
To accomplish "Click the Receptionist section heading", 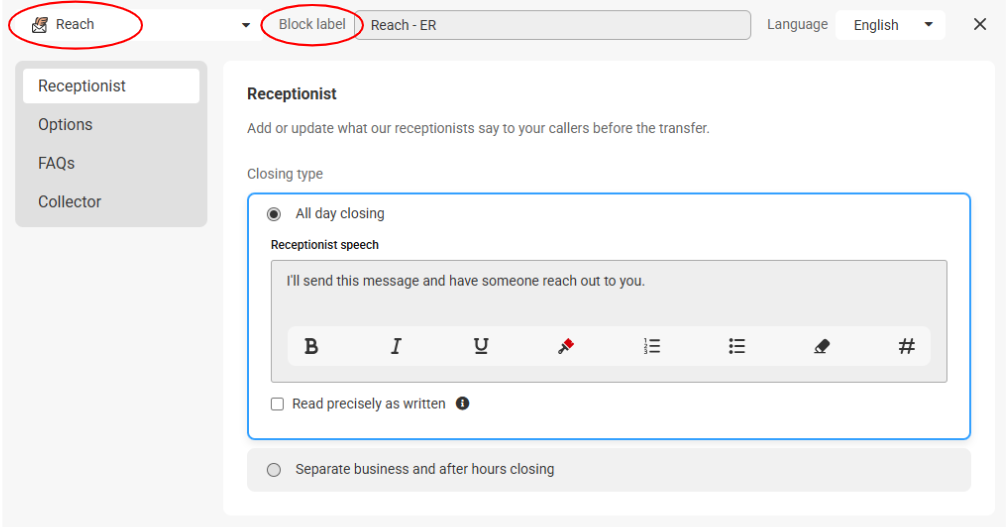I will point(292,94).
